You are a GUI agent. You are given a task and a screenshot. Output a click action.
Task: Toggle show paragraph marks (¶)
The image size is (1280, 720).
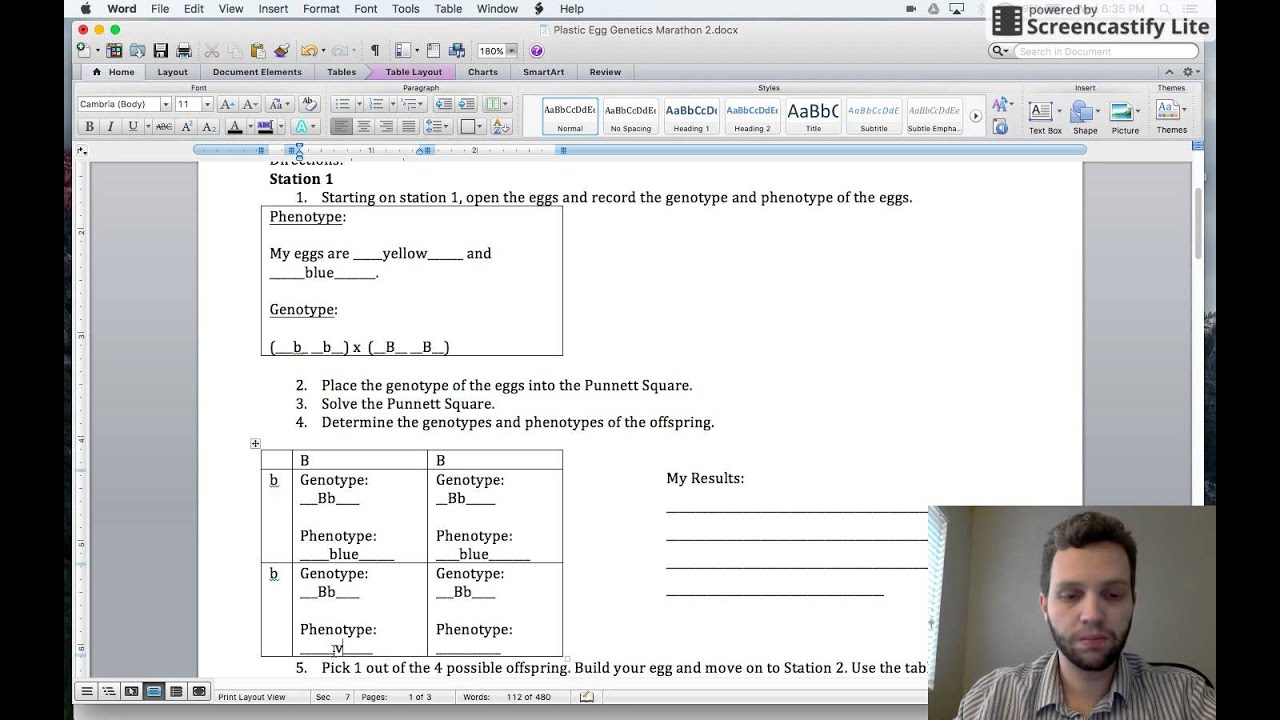(375, 50)
